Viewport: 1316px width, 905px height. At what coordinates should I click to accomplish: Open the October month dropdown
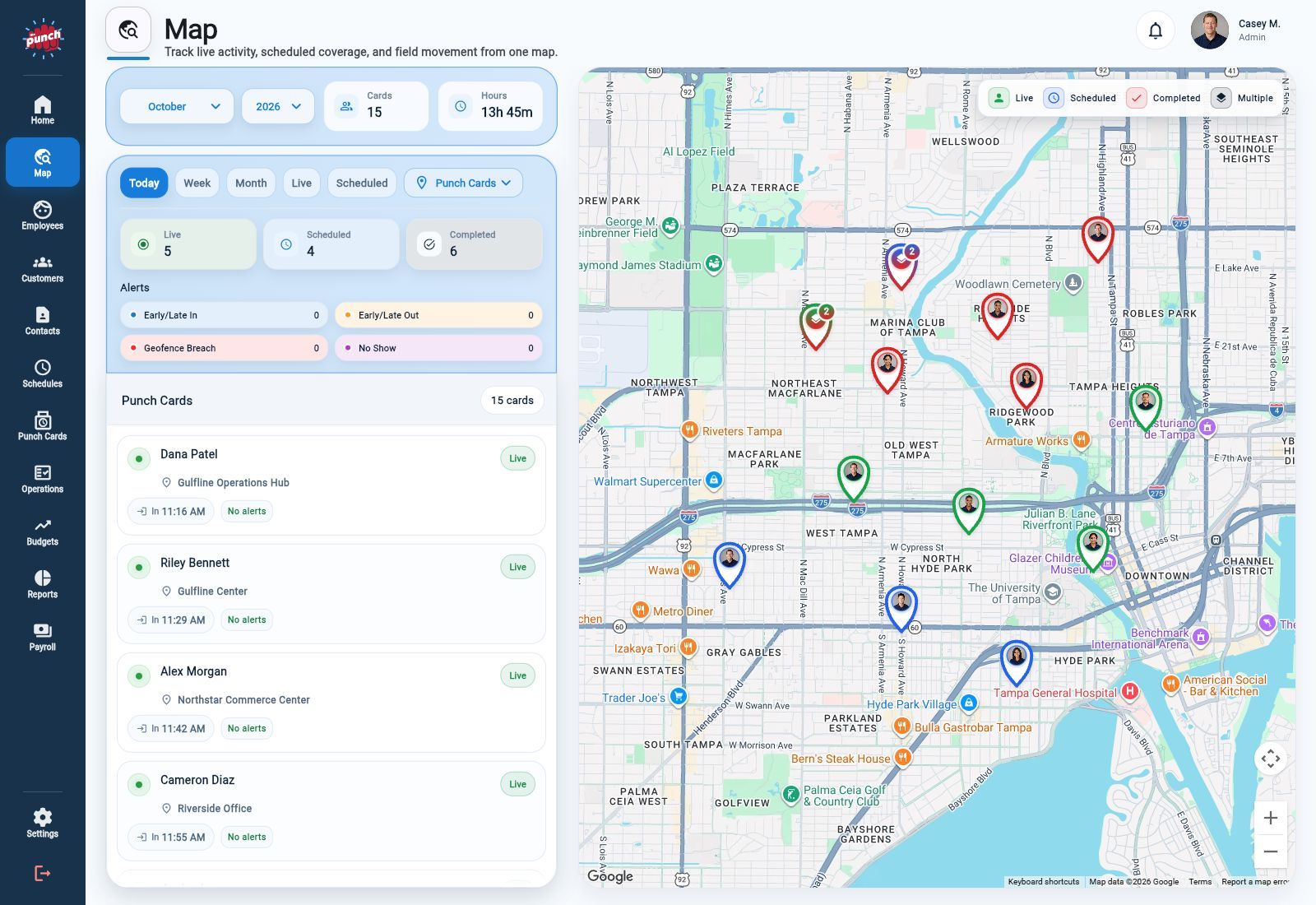(177, 107)
